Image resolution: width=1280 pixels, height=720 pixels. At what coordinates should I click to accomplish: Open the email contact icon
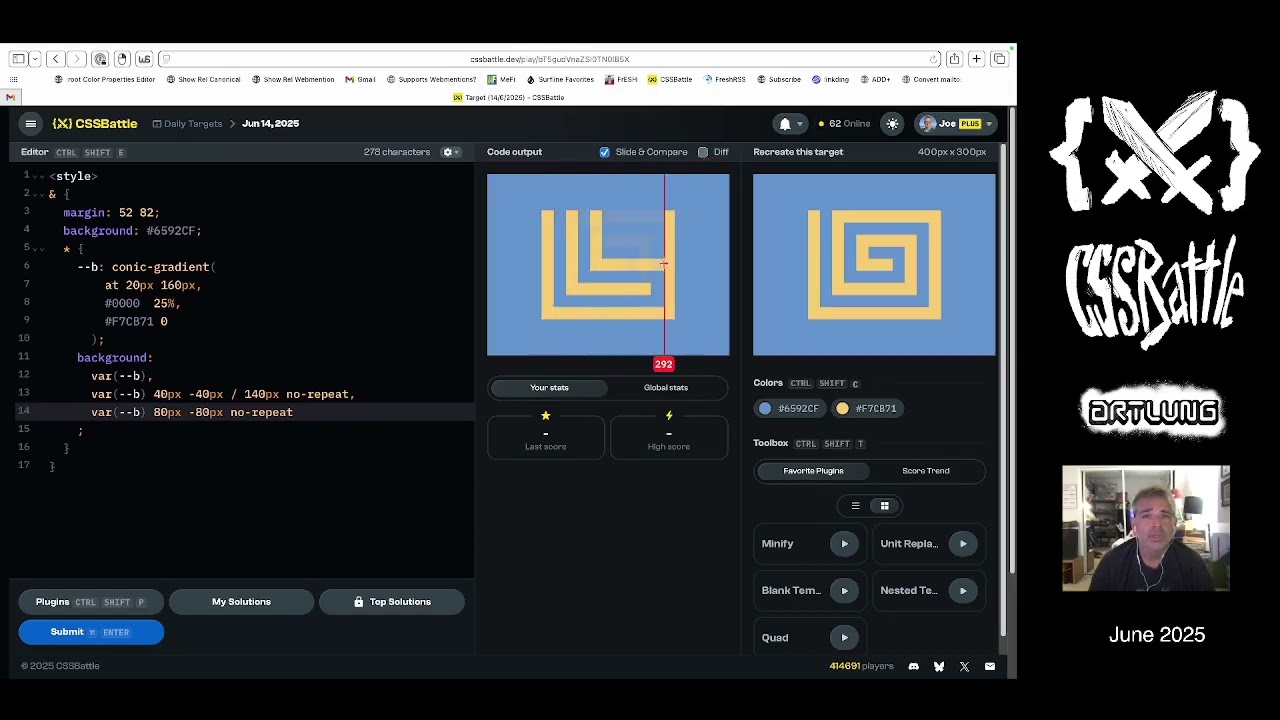[990, 666]
